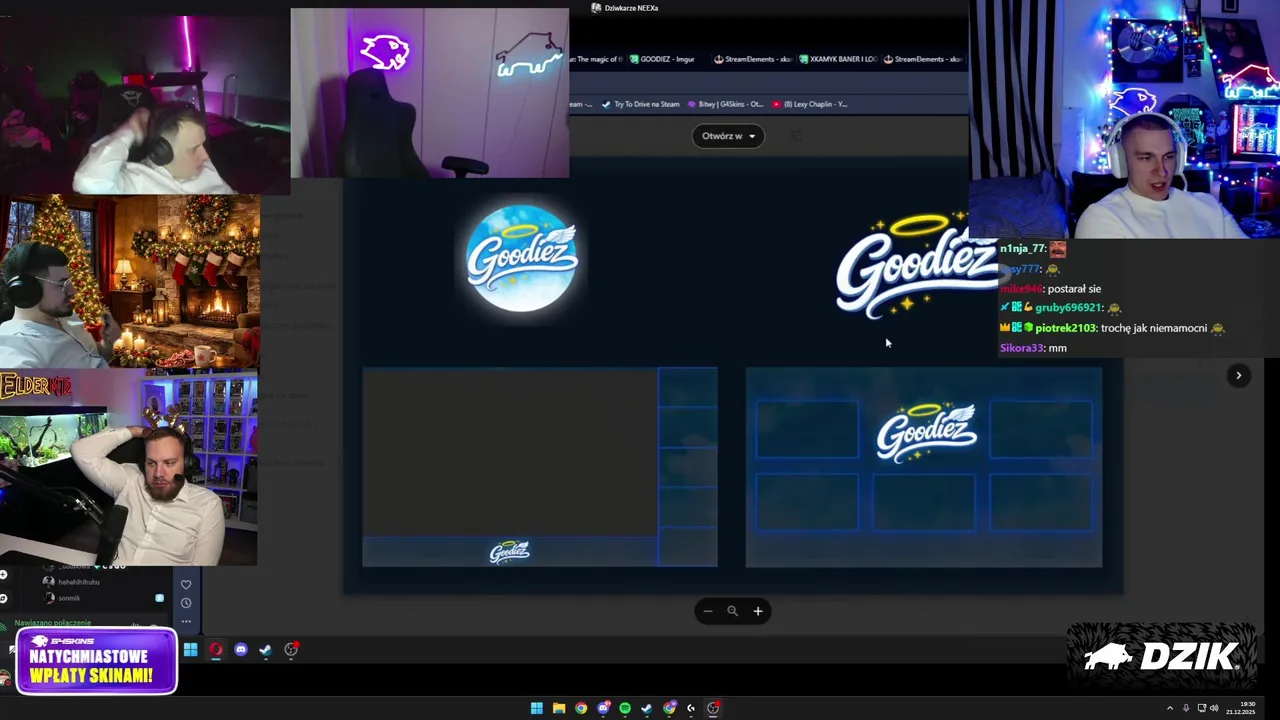
Task: Click the magnifier zoom reset icon
Action: [732, 611]
